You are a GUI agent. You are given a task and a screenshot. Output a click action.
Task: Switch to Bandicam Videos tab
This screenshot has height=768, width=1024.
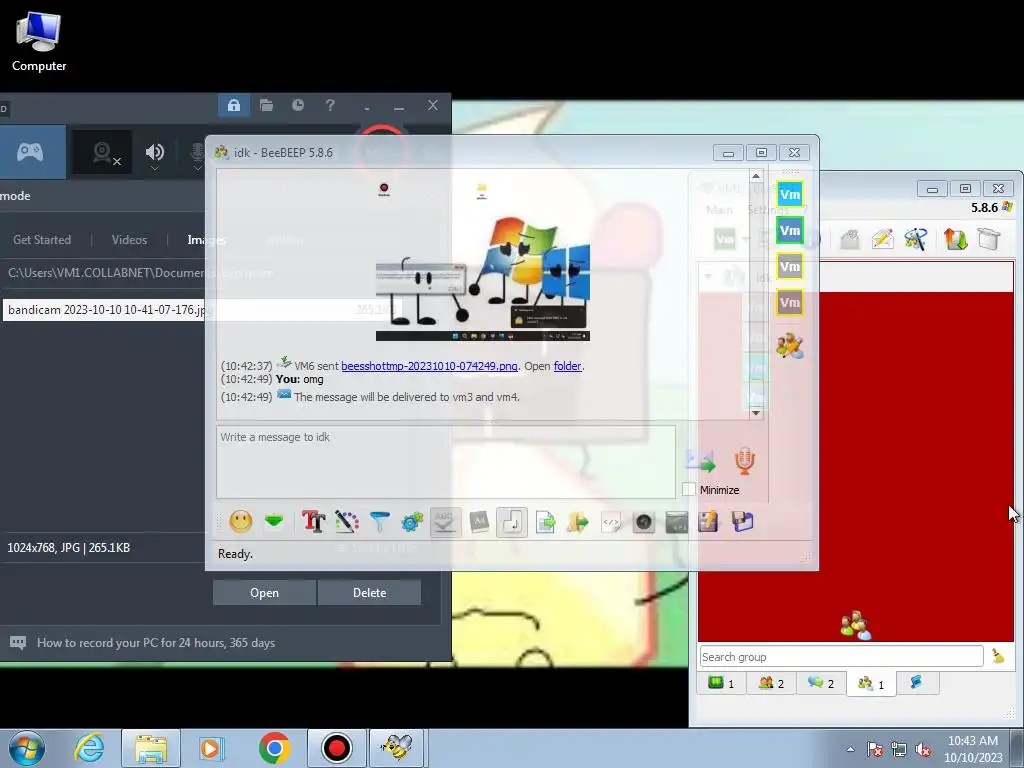129,240
